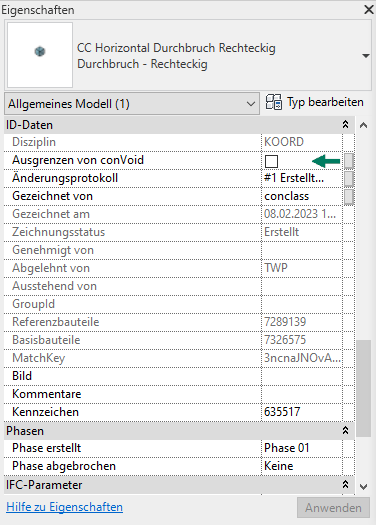Screen dimensions: 376x525
Task: Open the Allgemeines Modell (1) filter dropdown
Action: [x=132, y=104]
